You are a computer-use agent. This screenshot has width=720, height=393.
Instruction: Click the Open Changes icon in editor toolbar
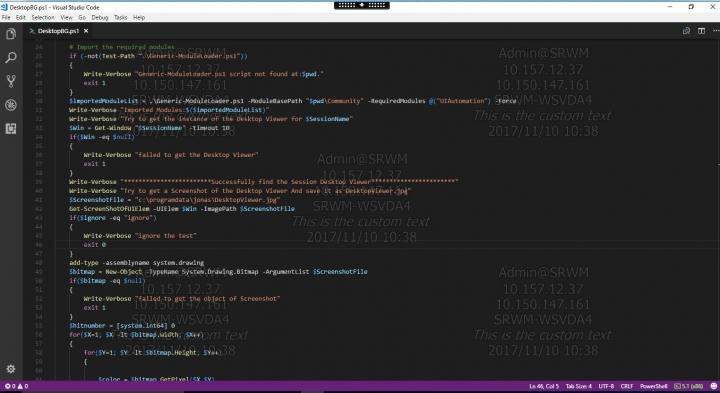pos(686,31)
